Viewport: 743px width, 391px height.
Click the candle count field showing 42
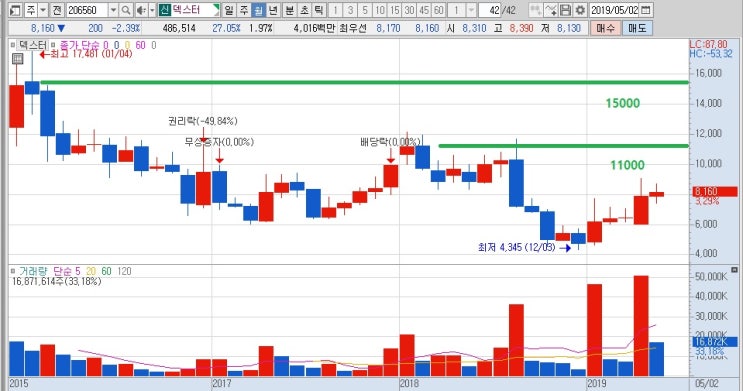pyautogui.click(x=490, y=10)
